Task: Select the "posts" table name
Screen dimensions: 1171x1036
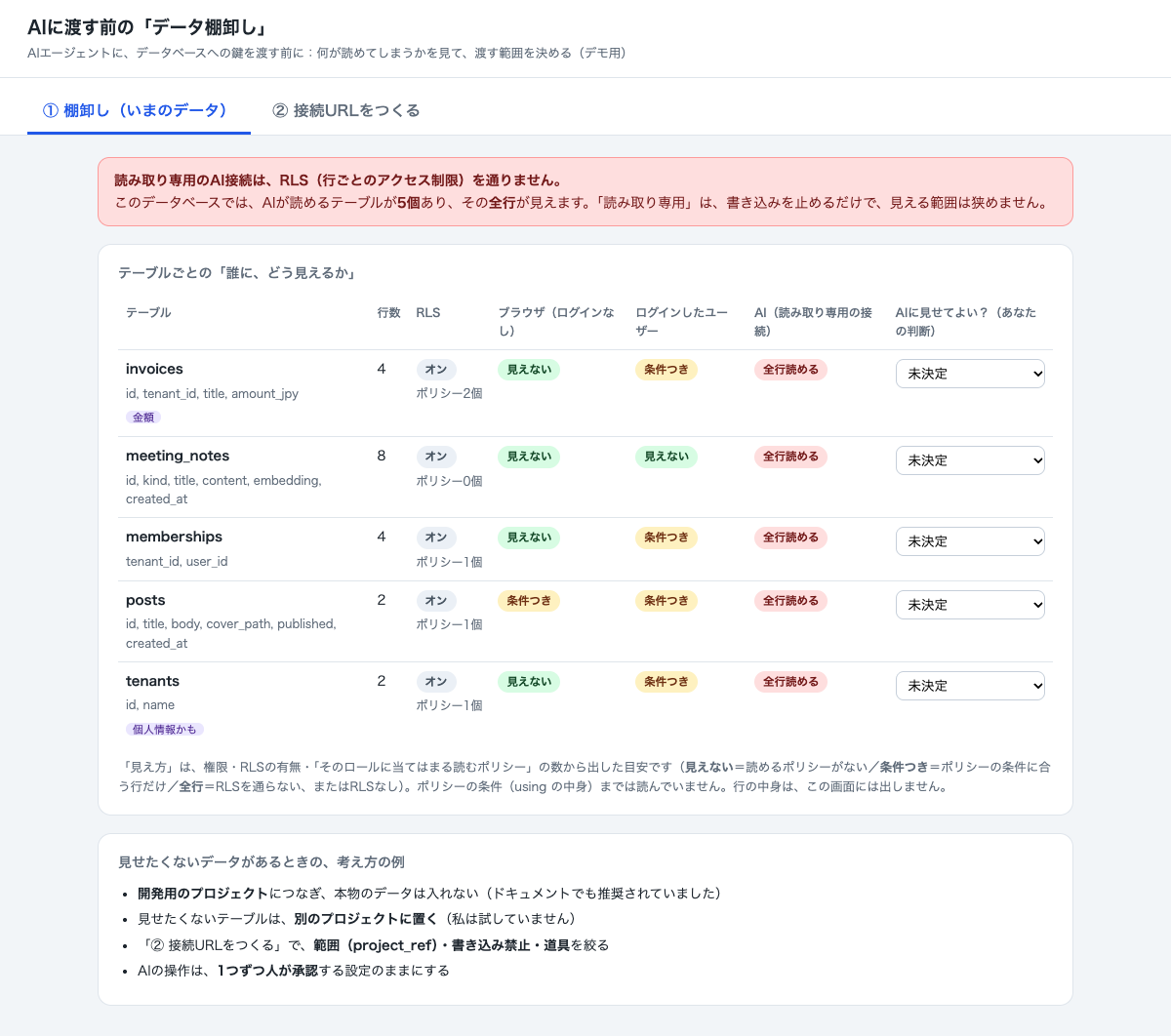Action: 145,600
